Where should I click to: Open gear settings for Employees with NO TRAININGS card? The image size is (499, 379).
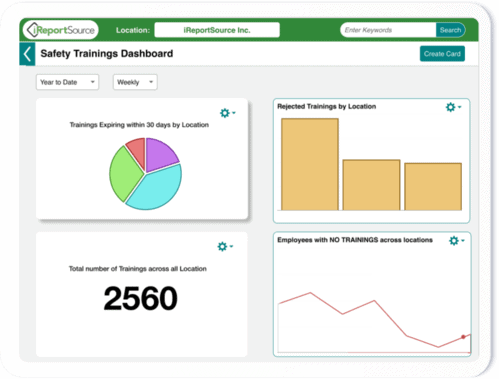point(456,241)
